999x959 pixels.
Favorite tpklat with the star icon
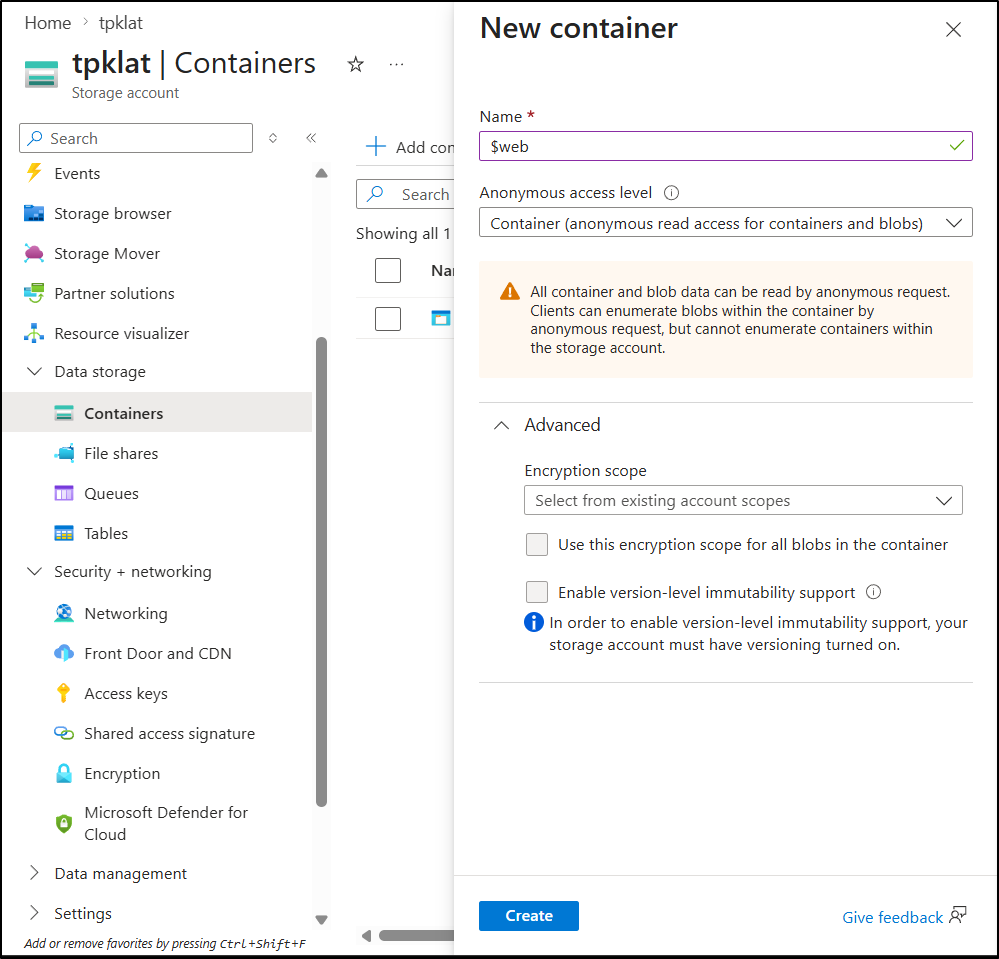click(355, 65)
